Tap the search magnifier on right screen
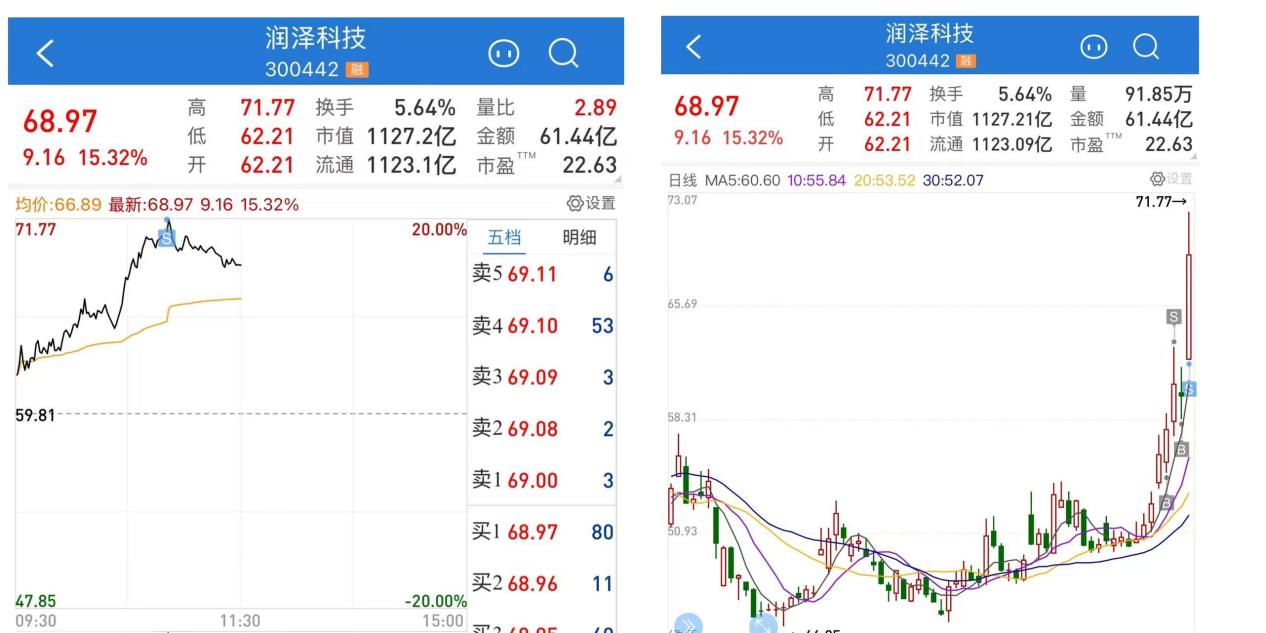 click(1146, 46)
